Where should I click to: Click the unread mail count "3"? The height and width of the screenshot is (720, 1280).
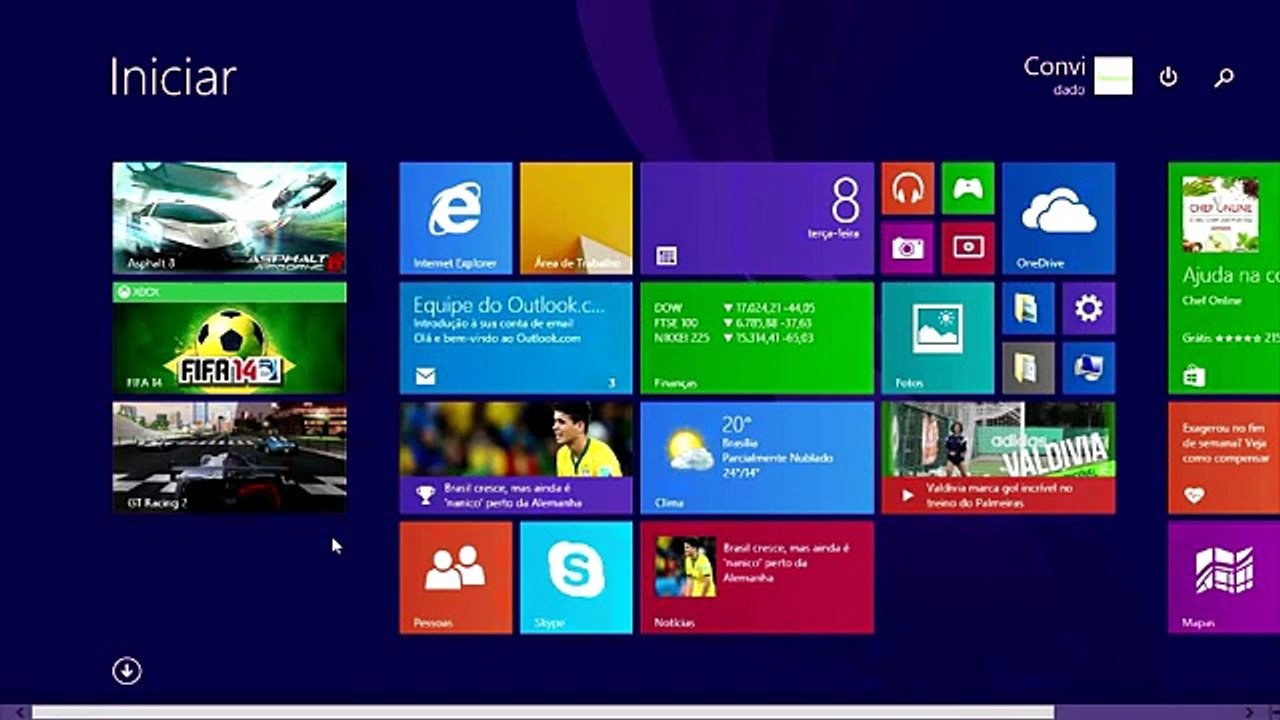612,383
